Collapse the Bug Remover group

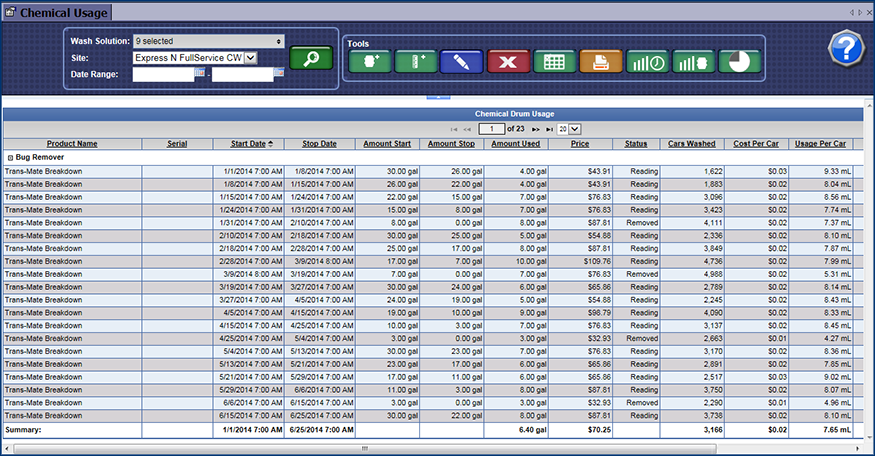[x=10, y=158]
